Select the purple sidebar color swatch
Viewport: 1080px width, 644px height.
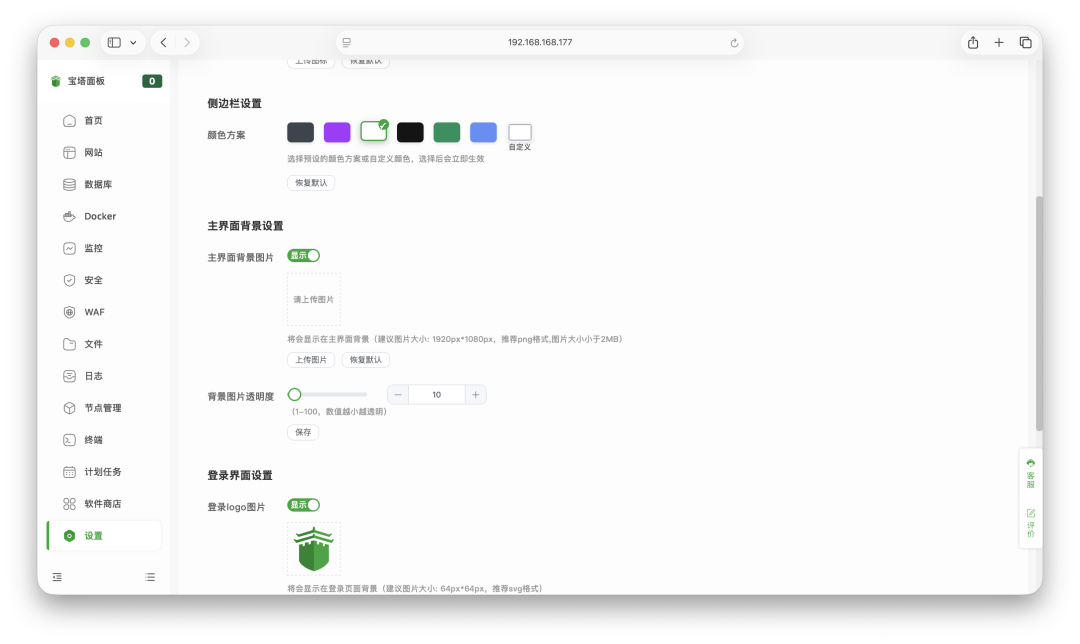337,132
